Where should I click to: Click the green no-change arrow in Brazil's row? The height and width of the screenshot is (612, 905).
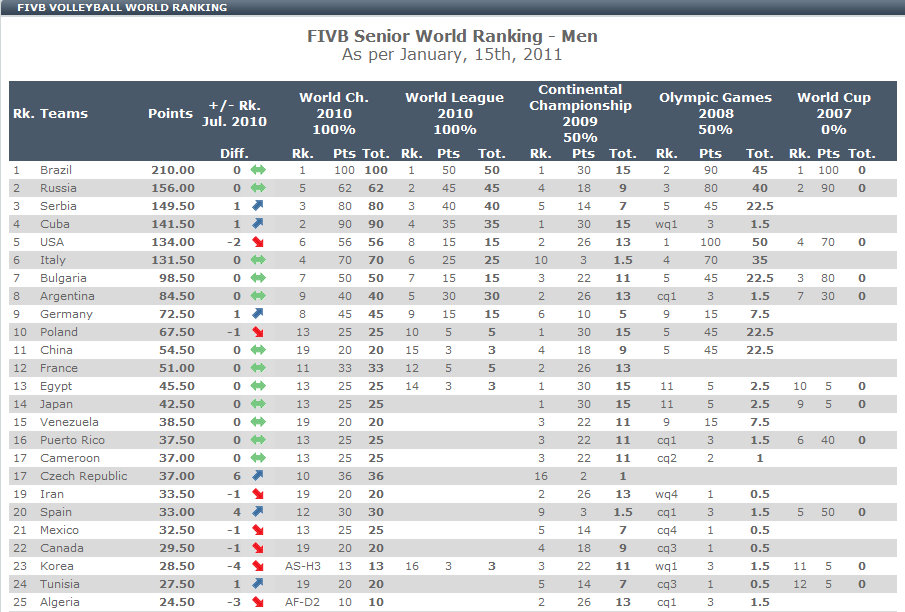(x=258, y=170)
